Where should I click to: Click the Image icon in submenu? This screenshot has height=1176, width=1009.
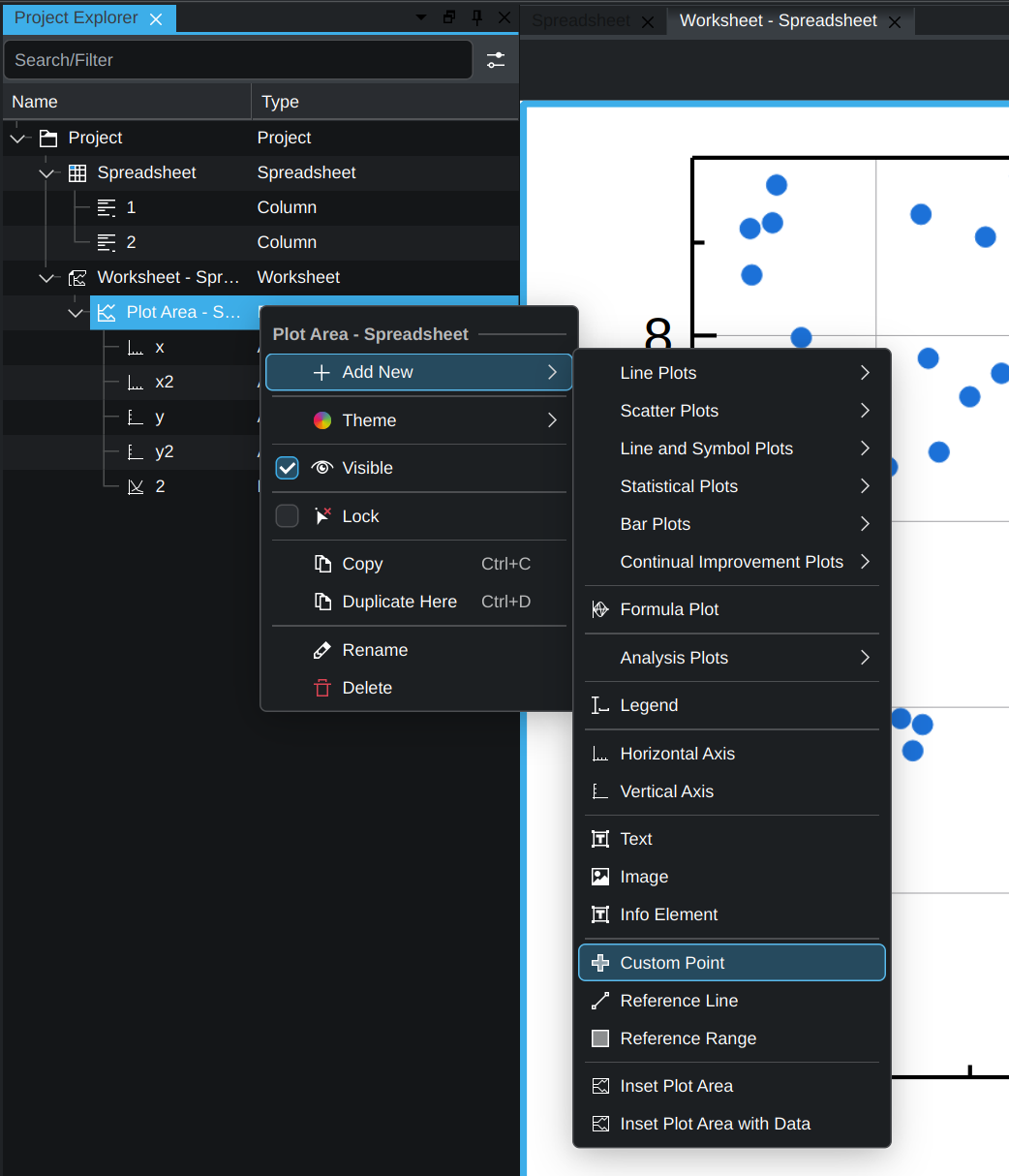coord(600,877)
